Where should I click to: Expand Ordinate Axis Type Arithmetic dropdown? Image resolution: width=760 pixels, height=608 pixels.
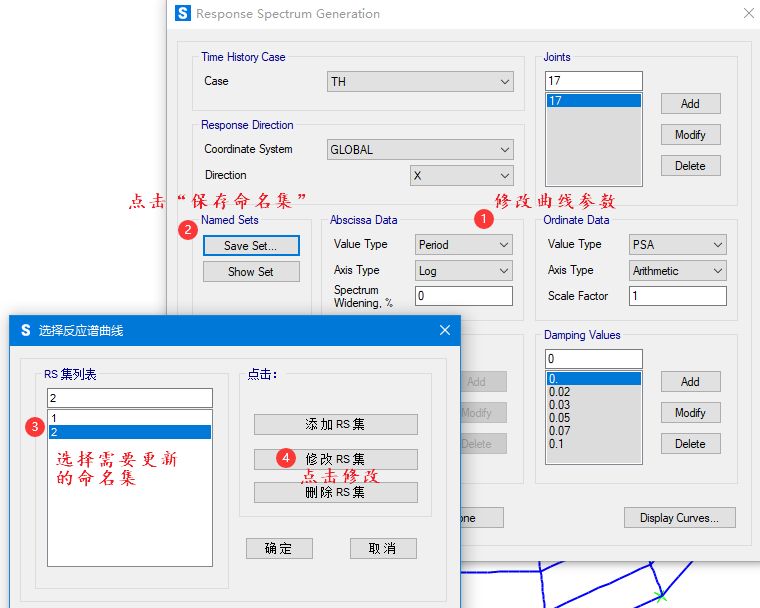point(677,271)
